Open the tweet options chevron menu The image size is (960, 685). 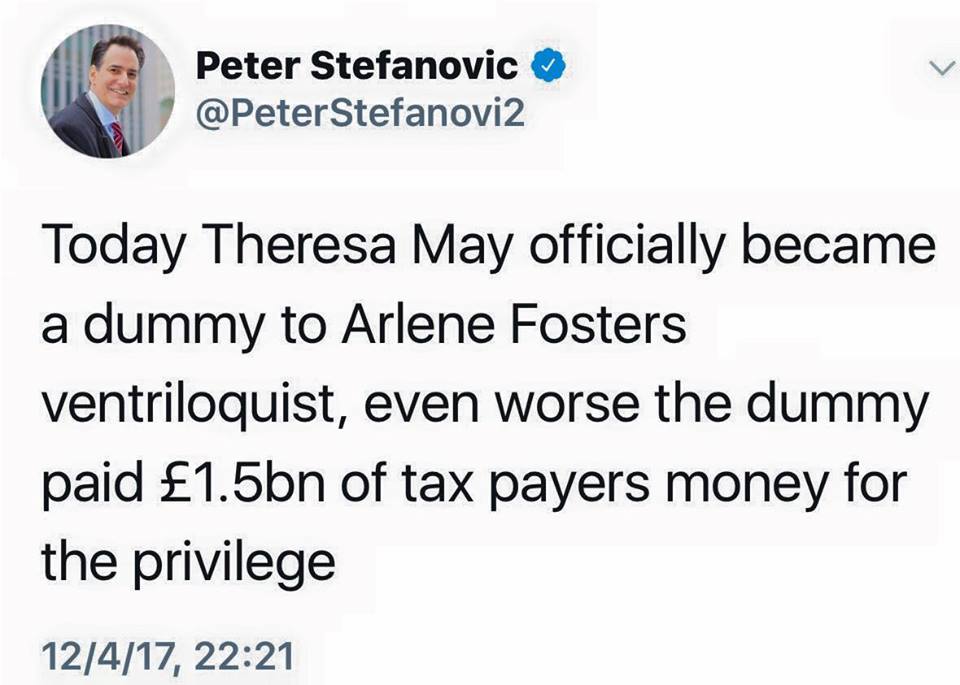[x=942, y=67]
